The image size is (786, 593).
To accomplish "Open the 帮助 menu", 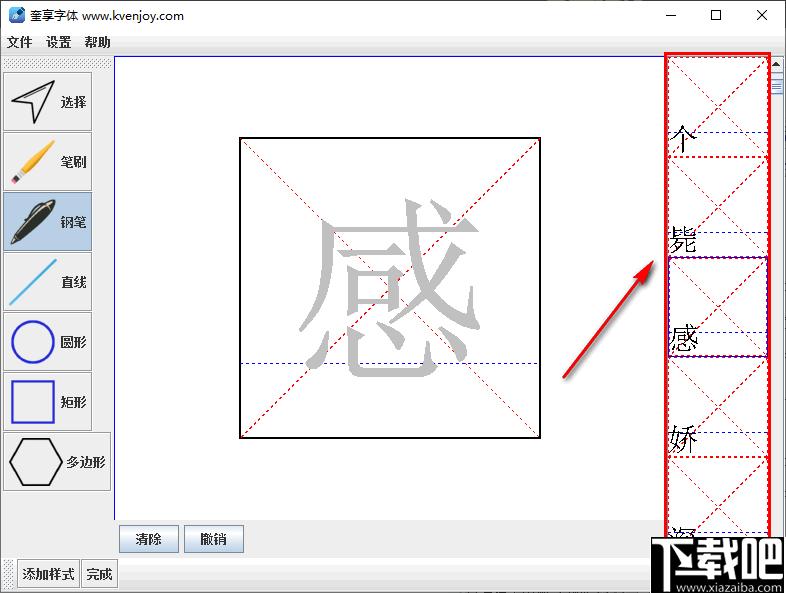I will coord(97,42).
